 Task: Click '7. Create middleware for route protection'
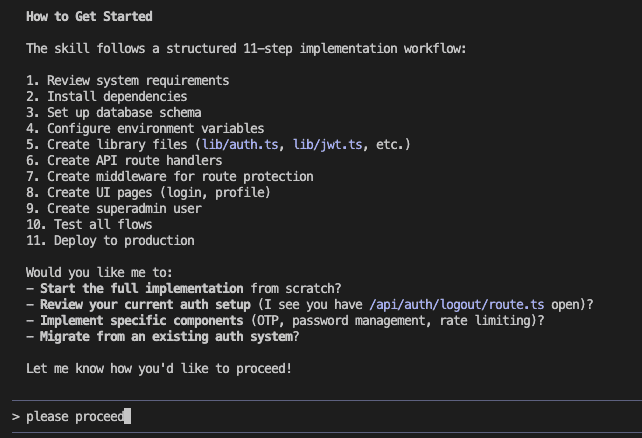(x=170, y=176)
